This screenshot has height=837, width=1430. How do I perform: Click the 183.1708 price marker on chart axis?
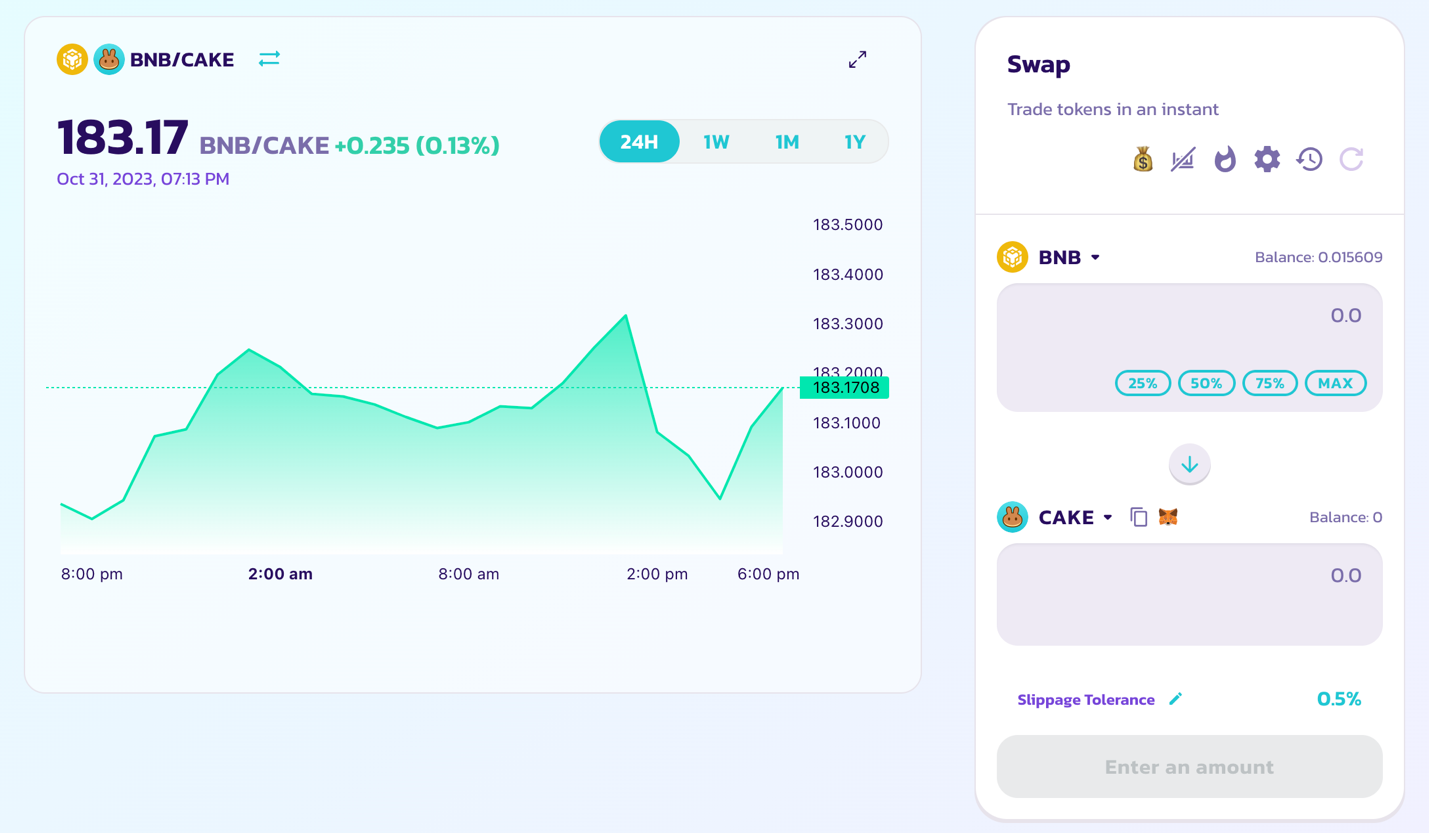845,388
